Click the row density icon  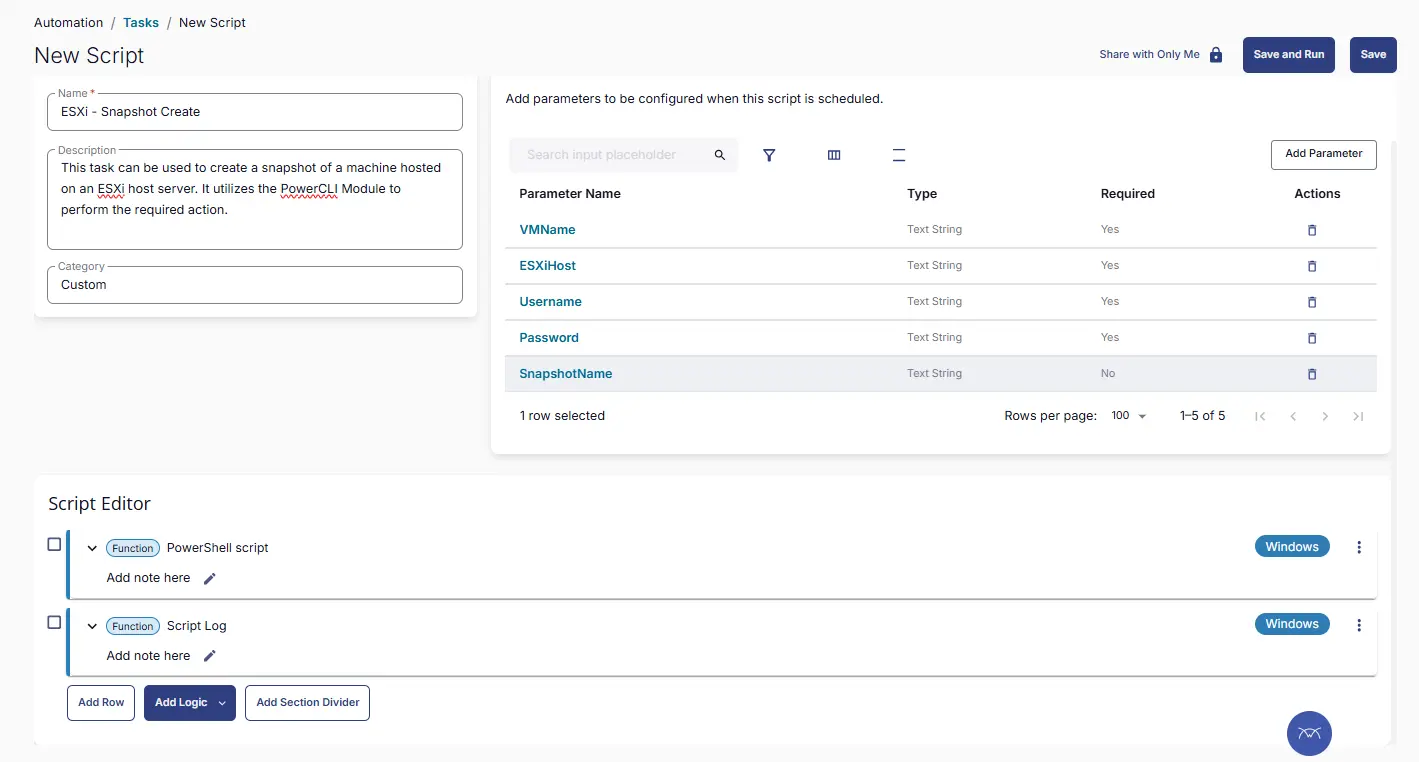(899, 155)
